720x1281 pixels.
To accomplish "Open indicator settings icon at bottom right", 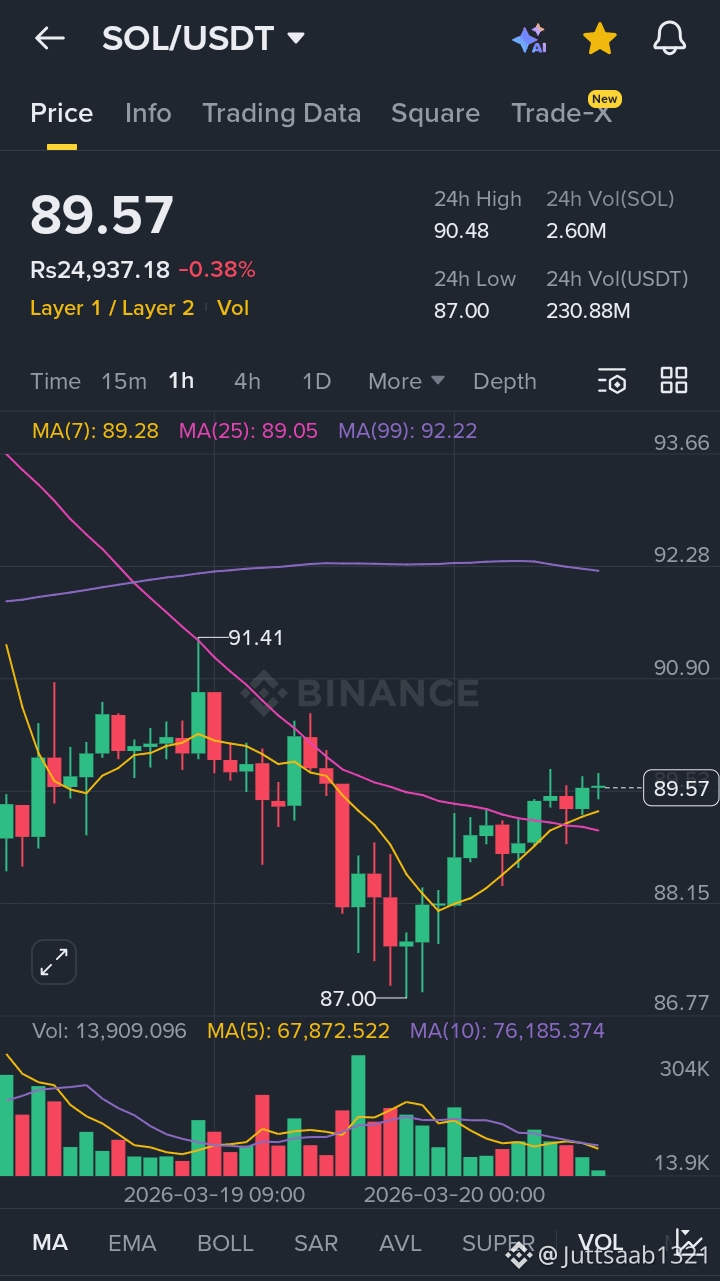I will click(x=688, y=1243).
